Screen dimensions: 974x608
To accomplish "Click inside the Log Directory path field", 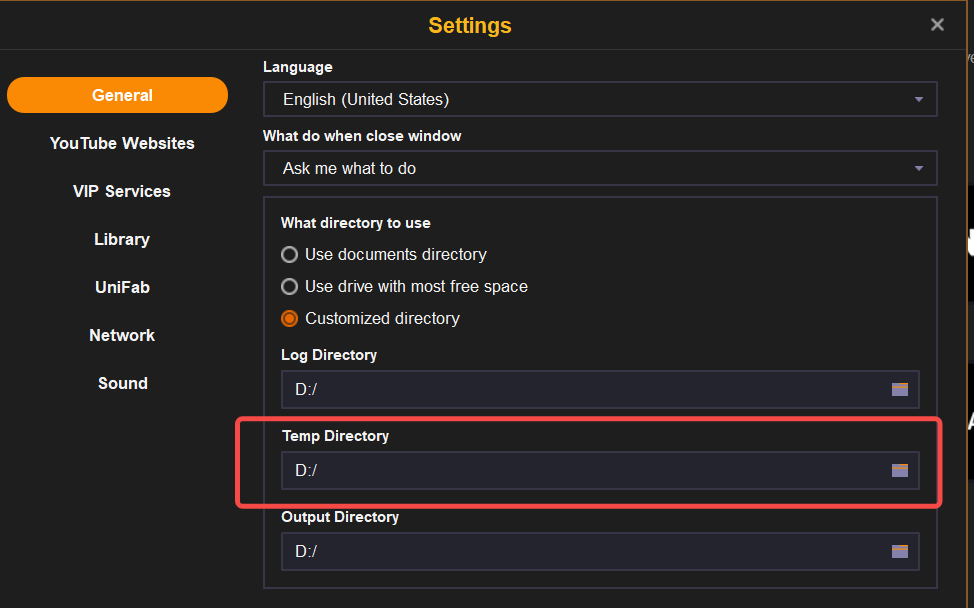I will tap(580, 389).
